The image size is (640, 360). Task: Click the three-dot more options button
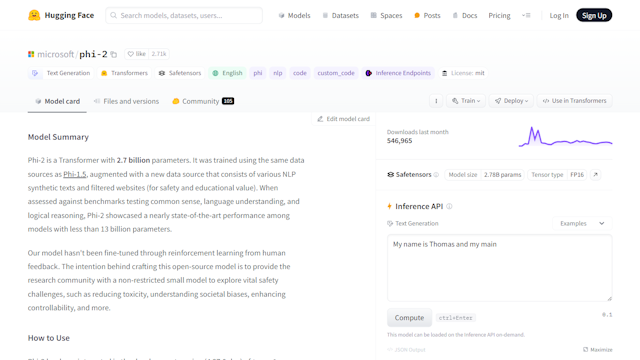coord(436,101)
